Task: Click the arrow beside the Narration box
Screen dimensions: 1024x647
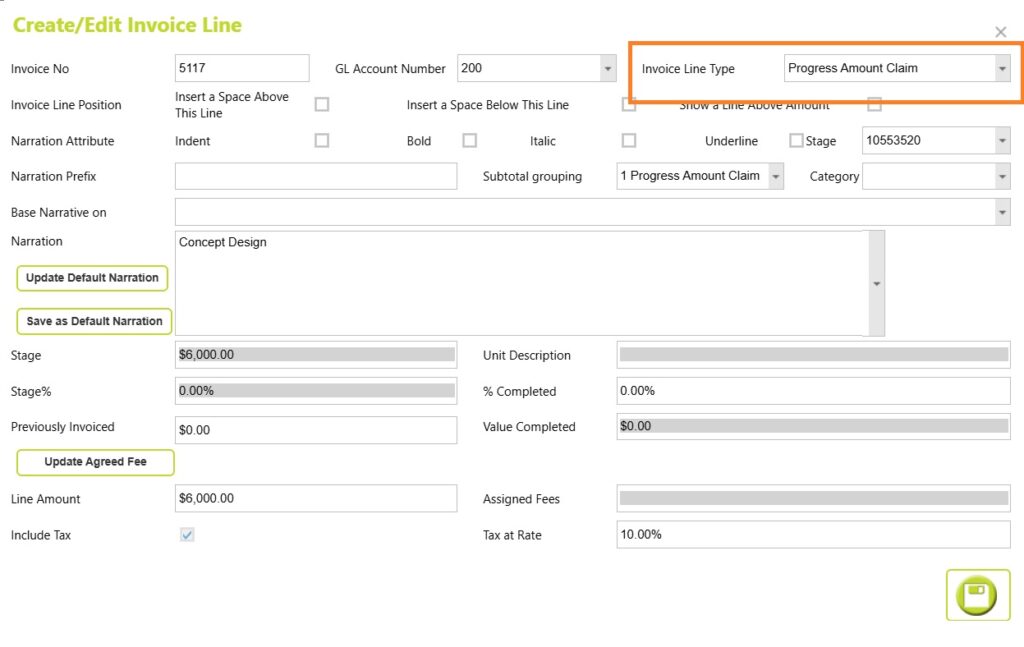Action: (876, 283)
